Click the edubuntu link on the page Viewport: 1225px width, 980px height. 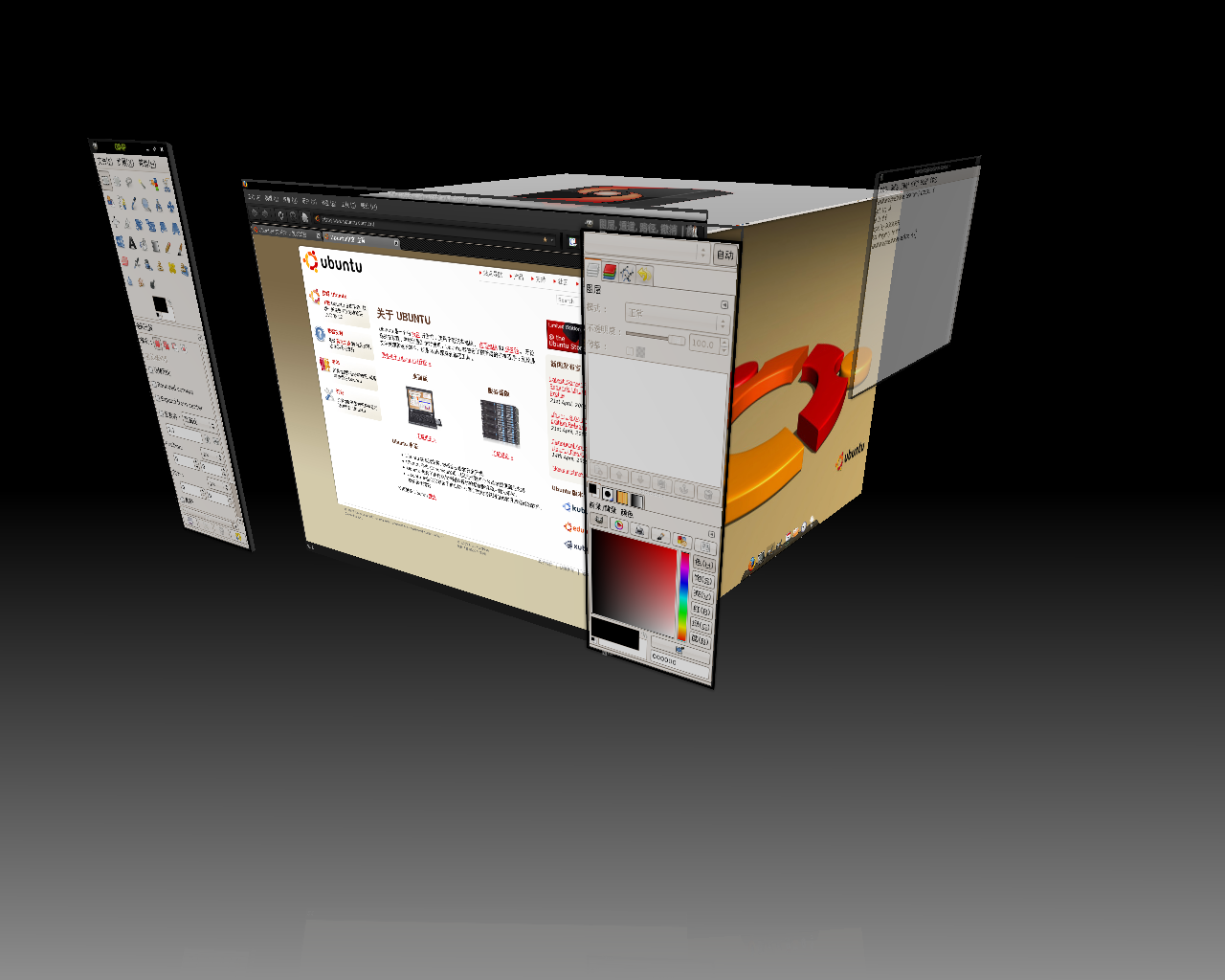click(x=574, y=527)
